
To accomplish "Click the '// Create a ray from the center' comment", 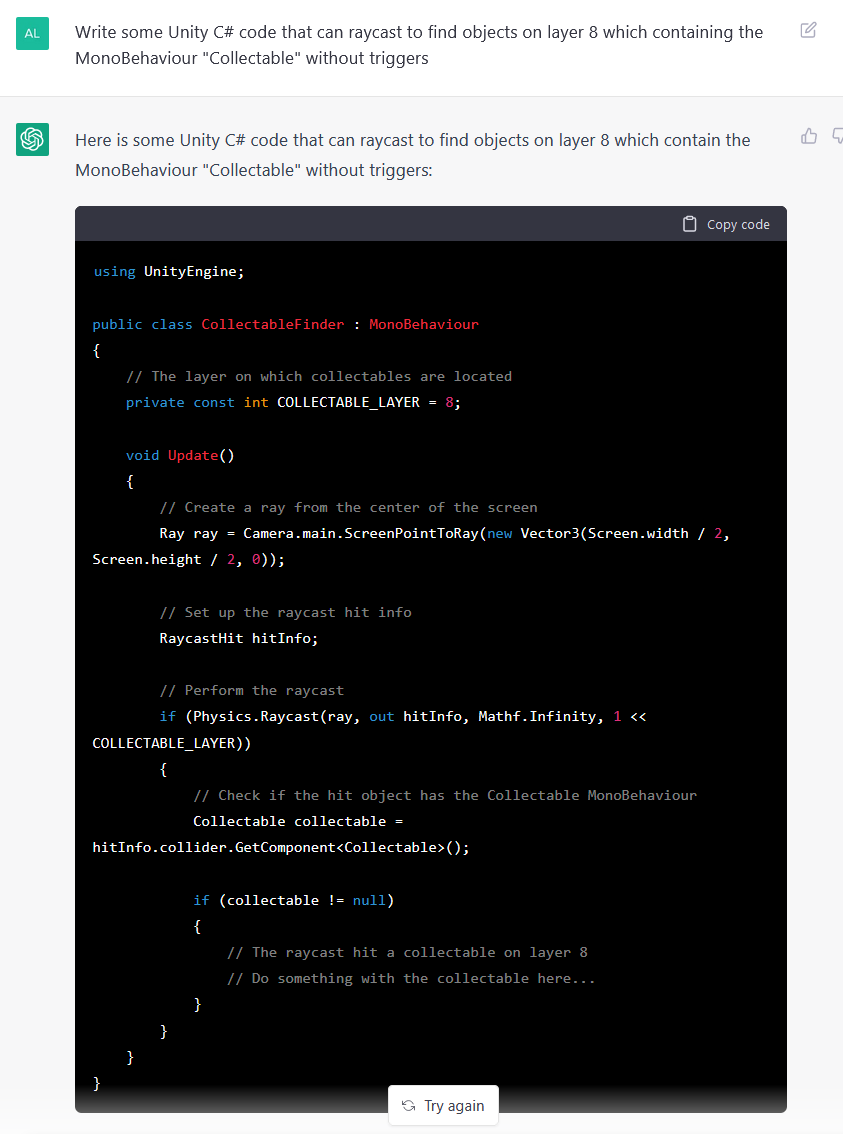I will pyautogui.click(x=348, y=507).
